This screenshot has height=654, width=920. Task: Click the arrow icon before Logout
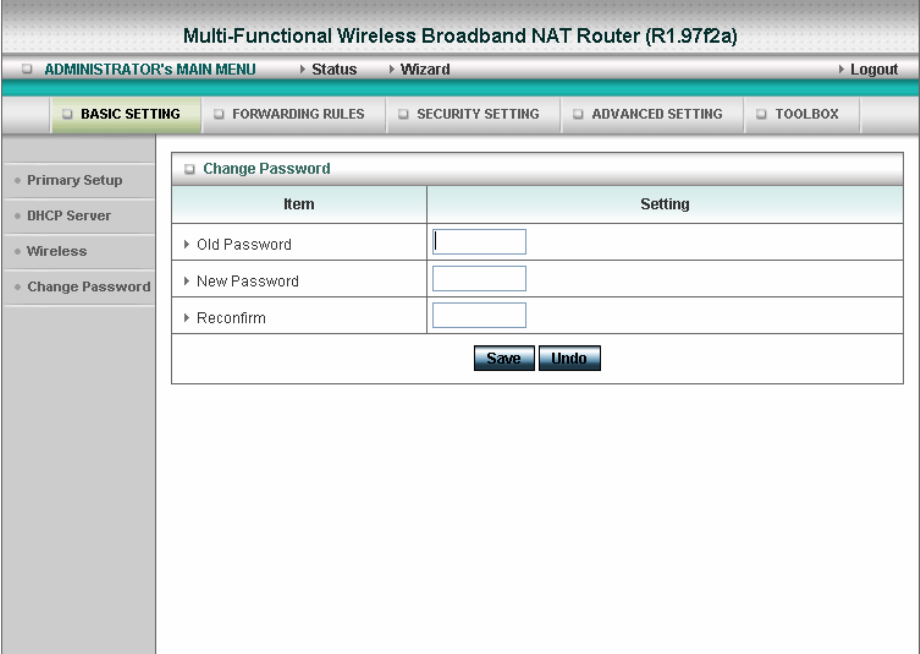tap(841, 69)
